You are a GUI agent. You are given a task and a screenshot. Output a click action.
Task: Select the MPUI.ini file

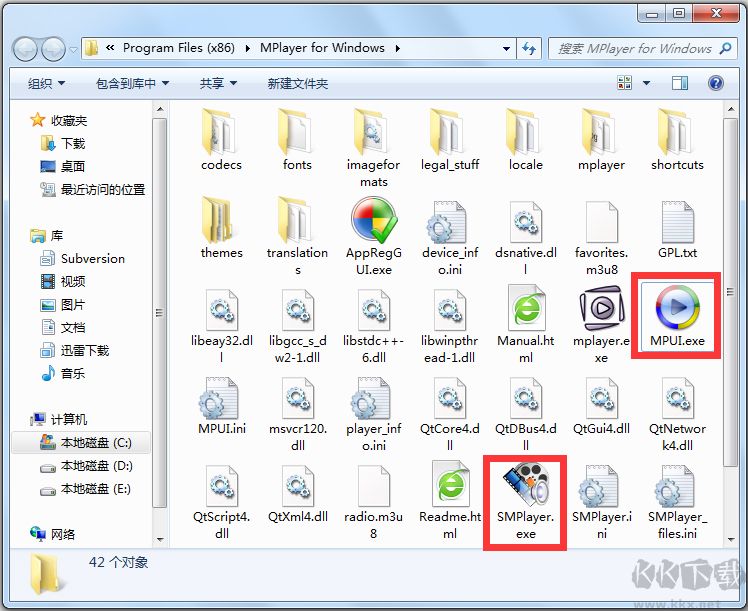(221, 404)
